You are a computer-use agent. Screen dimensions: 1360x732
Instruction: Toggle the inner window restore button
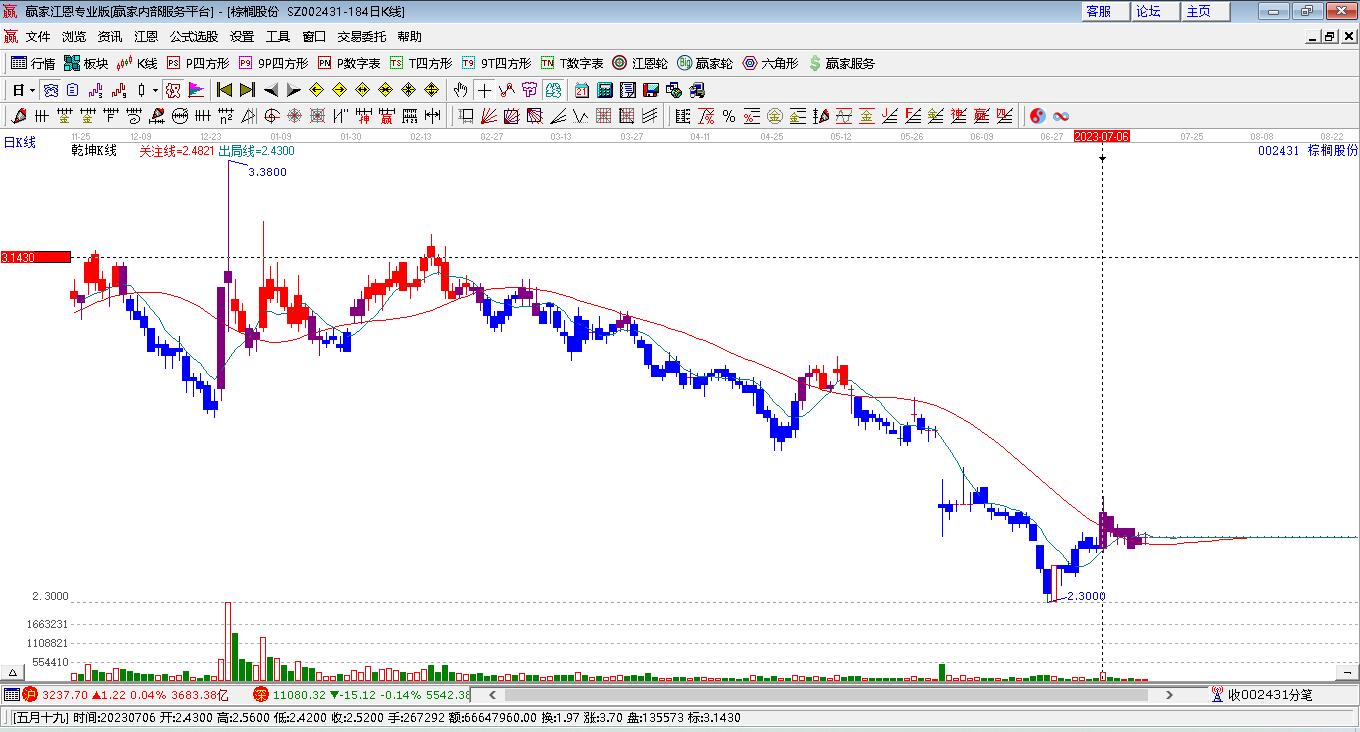[1329, 37]
